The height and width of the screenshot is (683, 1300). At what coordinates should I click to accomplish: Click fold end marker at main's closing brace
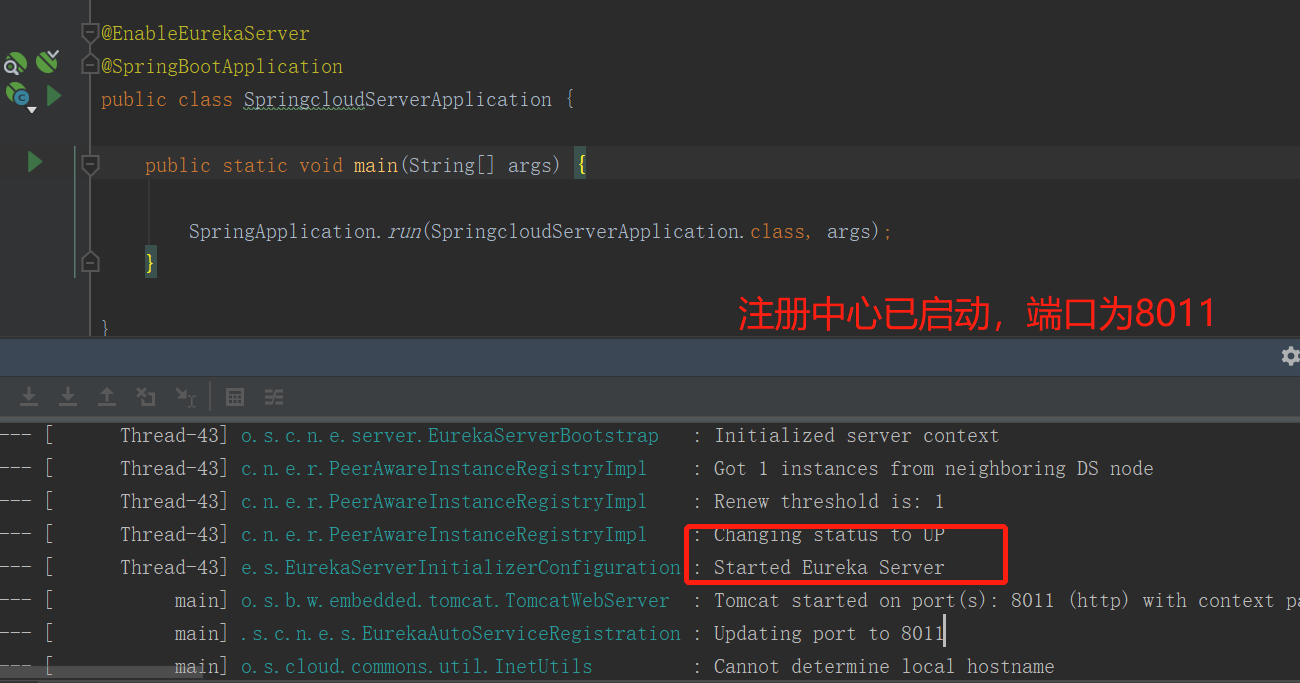click(90, 263)
